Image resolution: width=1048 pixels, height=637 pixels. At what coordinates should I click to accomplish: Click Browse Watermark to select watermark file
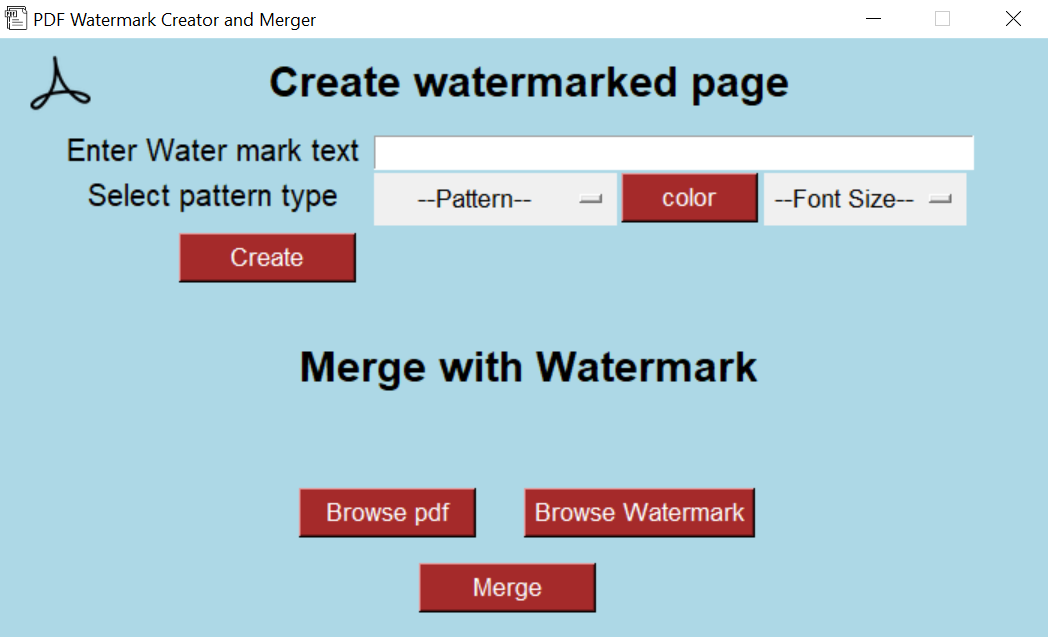639,512
